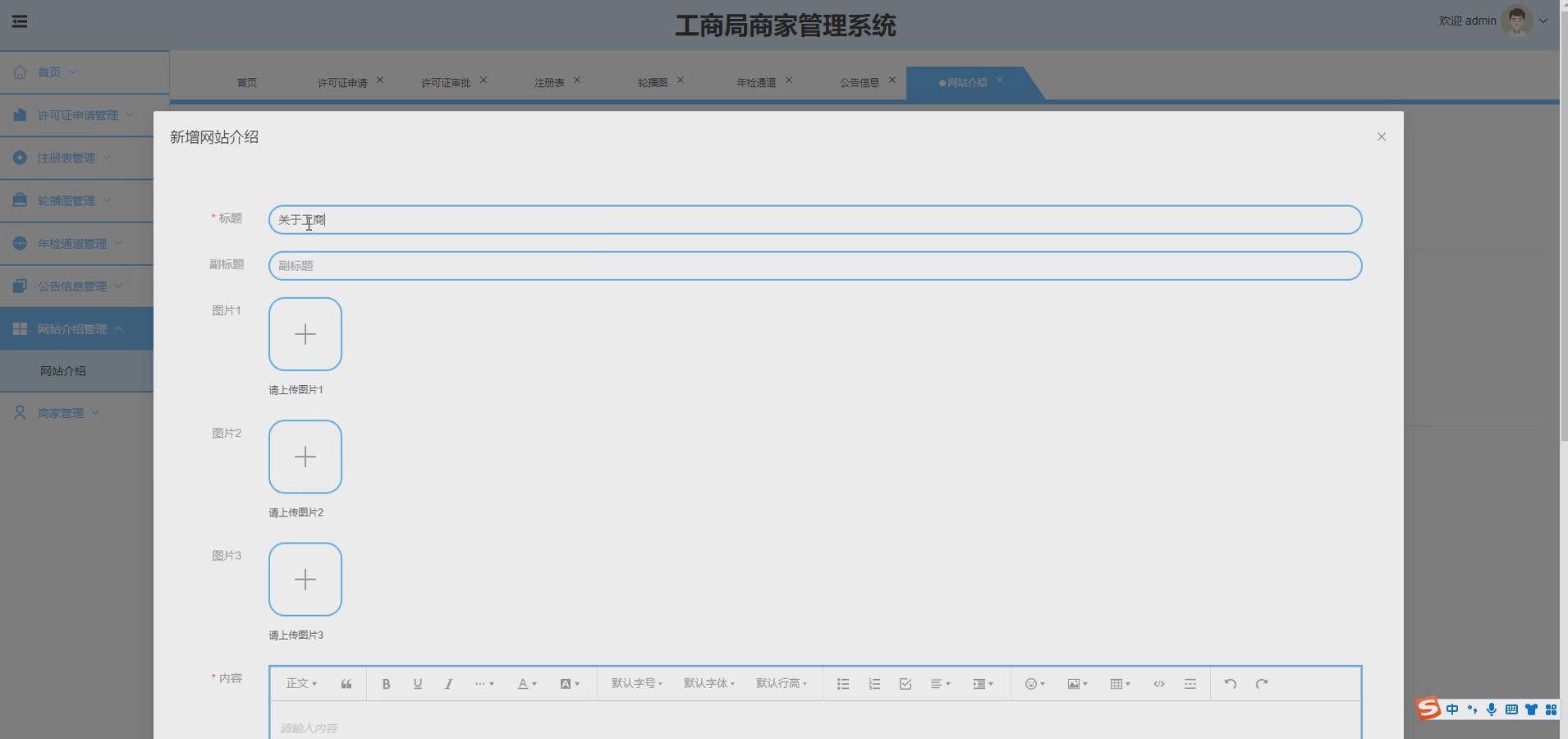Switch to the 轮播图 tab
This screenshot has height=739, width=1568.
tap(653, 81)
